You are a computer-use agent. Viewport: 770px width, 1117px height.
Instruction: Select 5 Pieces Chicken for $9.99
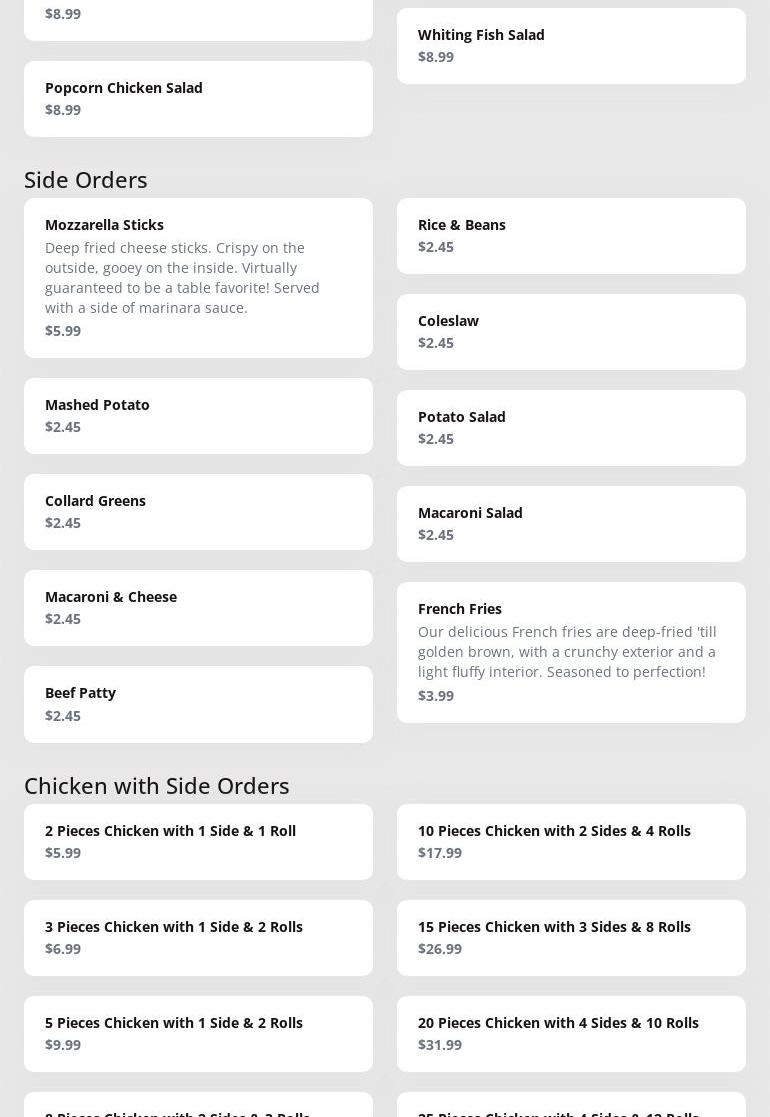point(198,1033)
